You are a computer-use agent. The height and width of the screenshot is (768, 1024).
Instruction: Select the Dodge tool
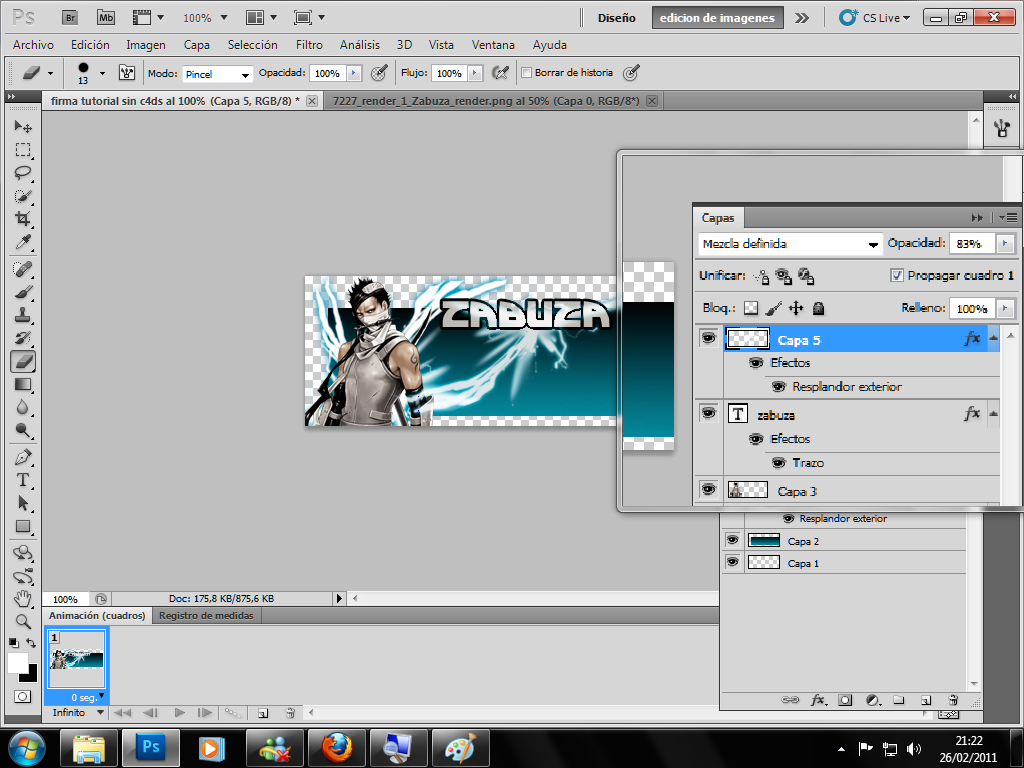point(23,430)
